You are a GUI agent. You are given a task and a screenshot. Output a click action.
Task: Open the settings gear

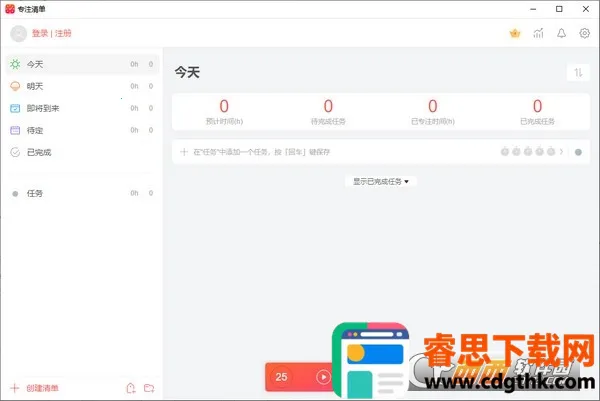point(585,33)
